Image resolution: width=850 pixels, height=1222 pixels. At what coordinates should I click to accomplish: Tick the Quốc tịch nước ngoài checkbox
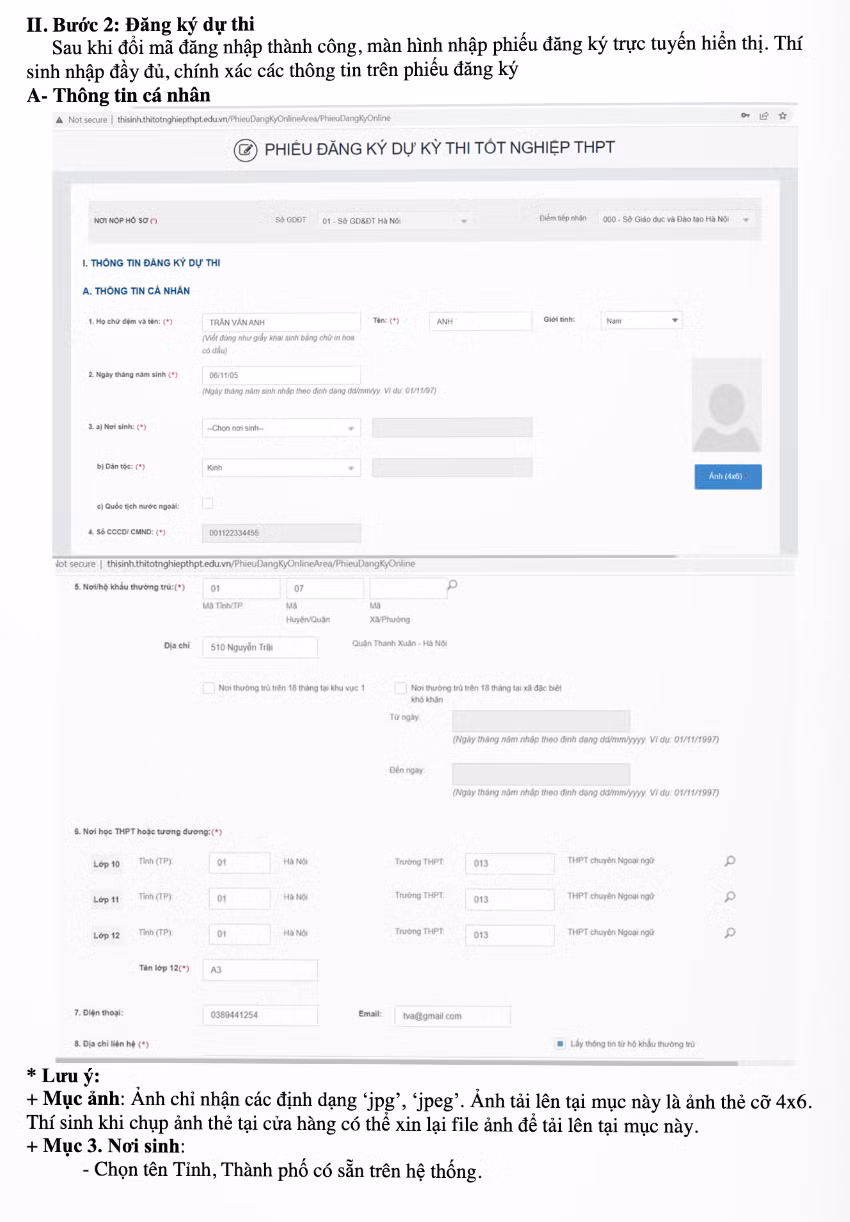click(208, 503)
